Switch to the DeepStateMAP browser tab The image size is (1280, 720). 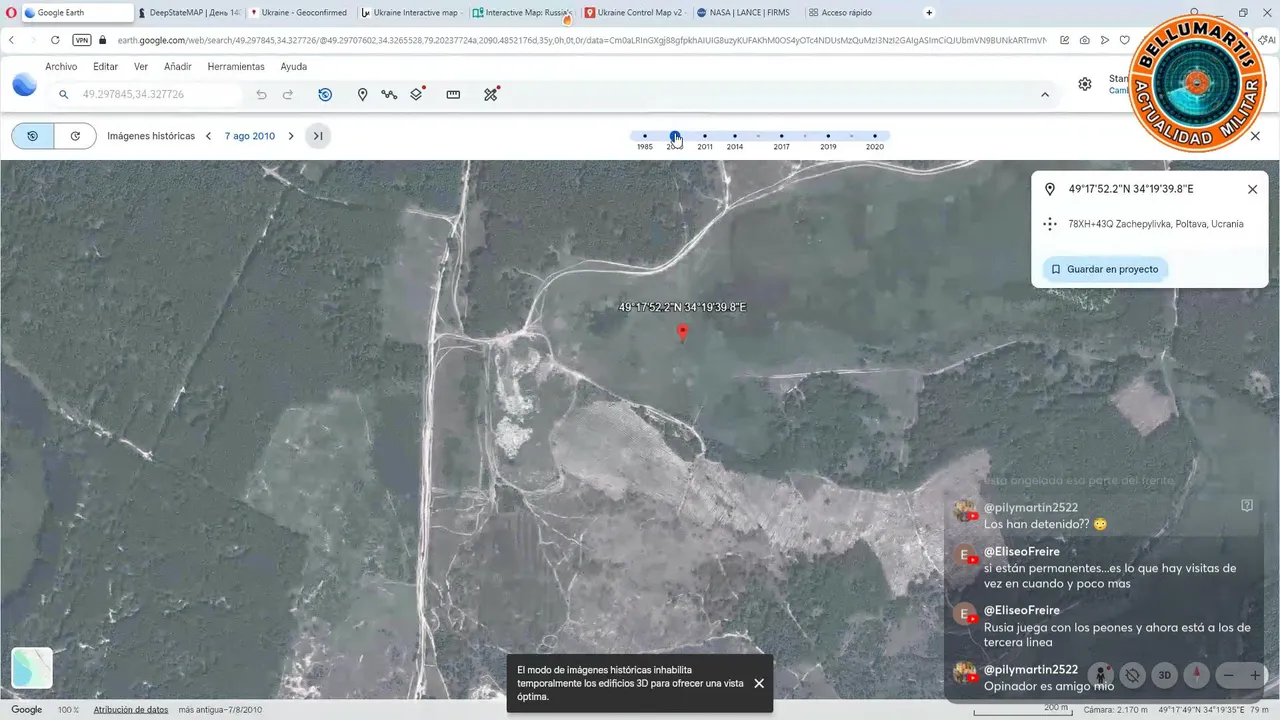[189, 13]
